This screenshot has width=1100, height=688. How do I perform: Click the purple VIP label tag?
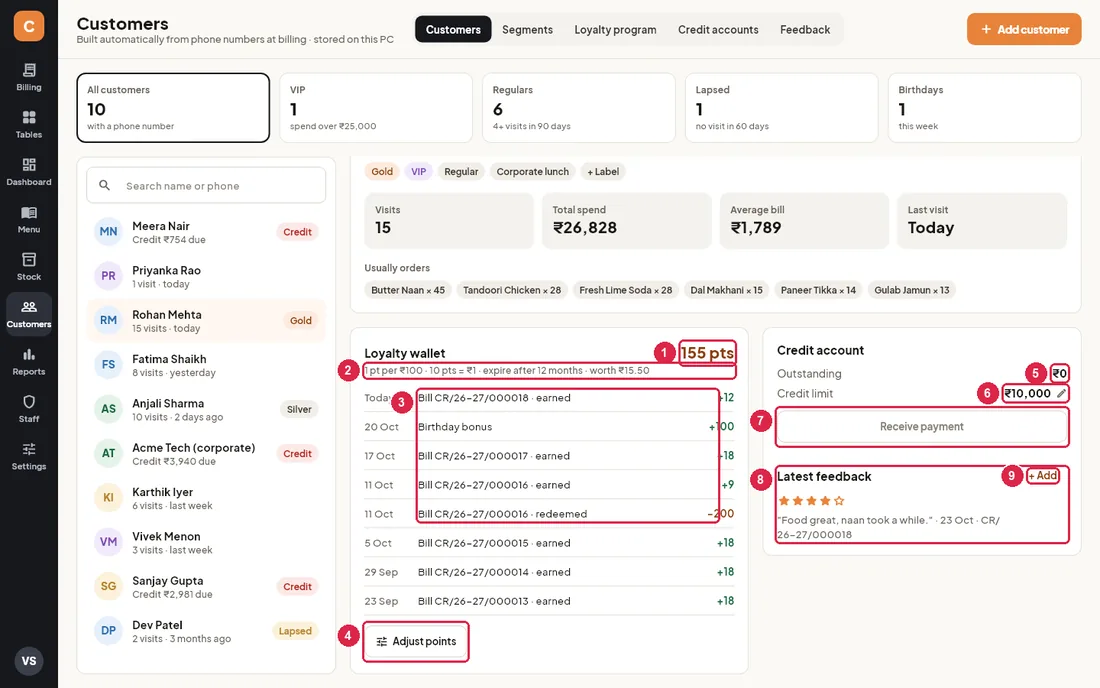coord(419,171)
